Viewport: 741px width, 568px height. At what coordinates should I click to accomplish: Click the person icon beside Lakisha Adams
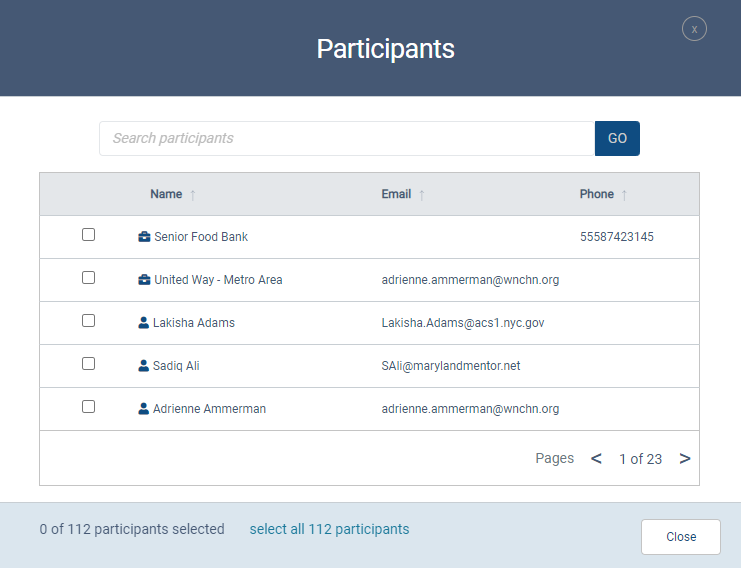point(144,323)
